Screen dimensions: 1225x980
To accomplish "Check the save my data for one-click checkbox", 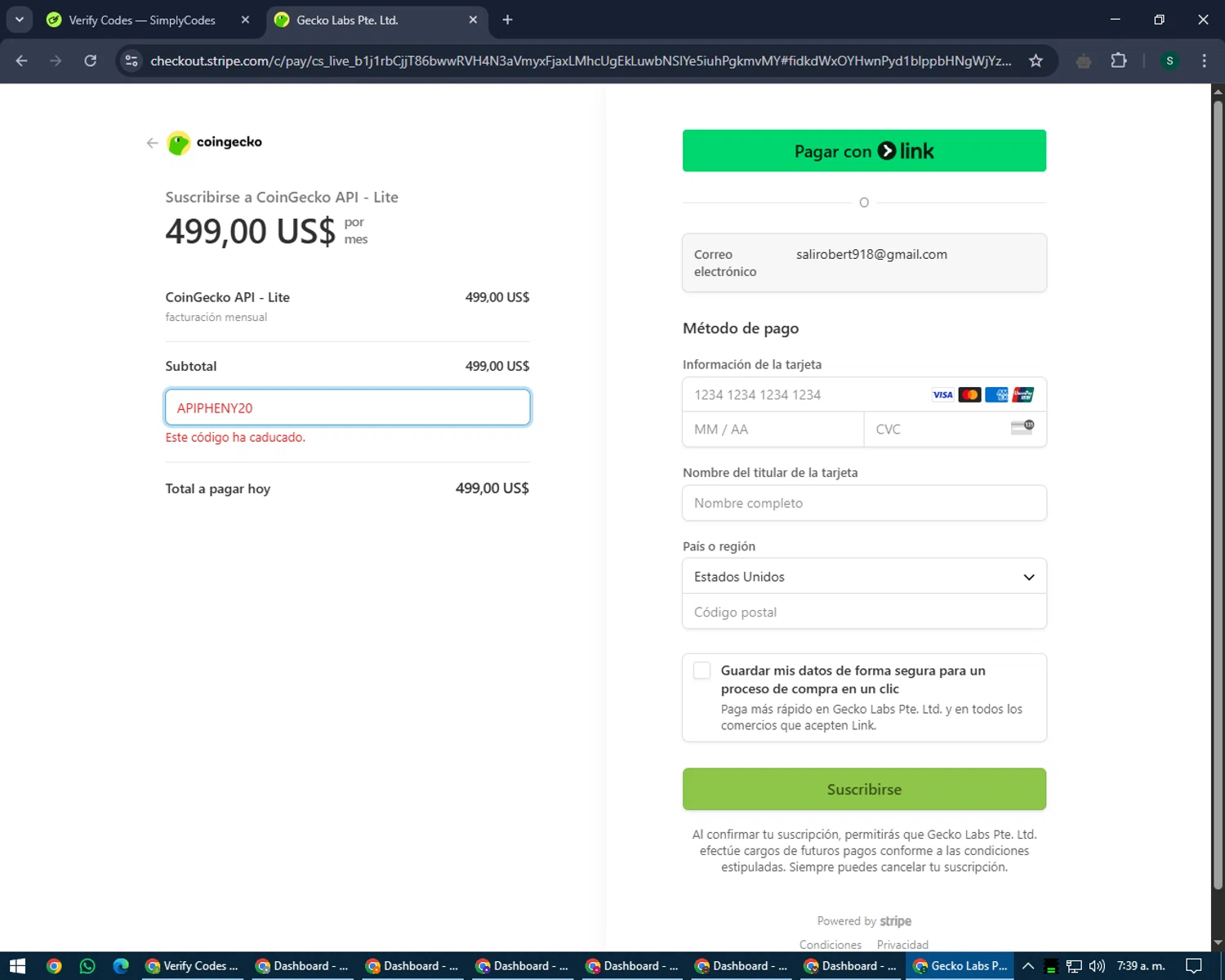I will (x=702, y=670).
